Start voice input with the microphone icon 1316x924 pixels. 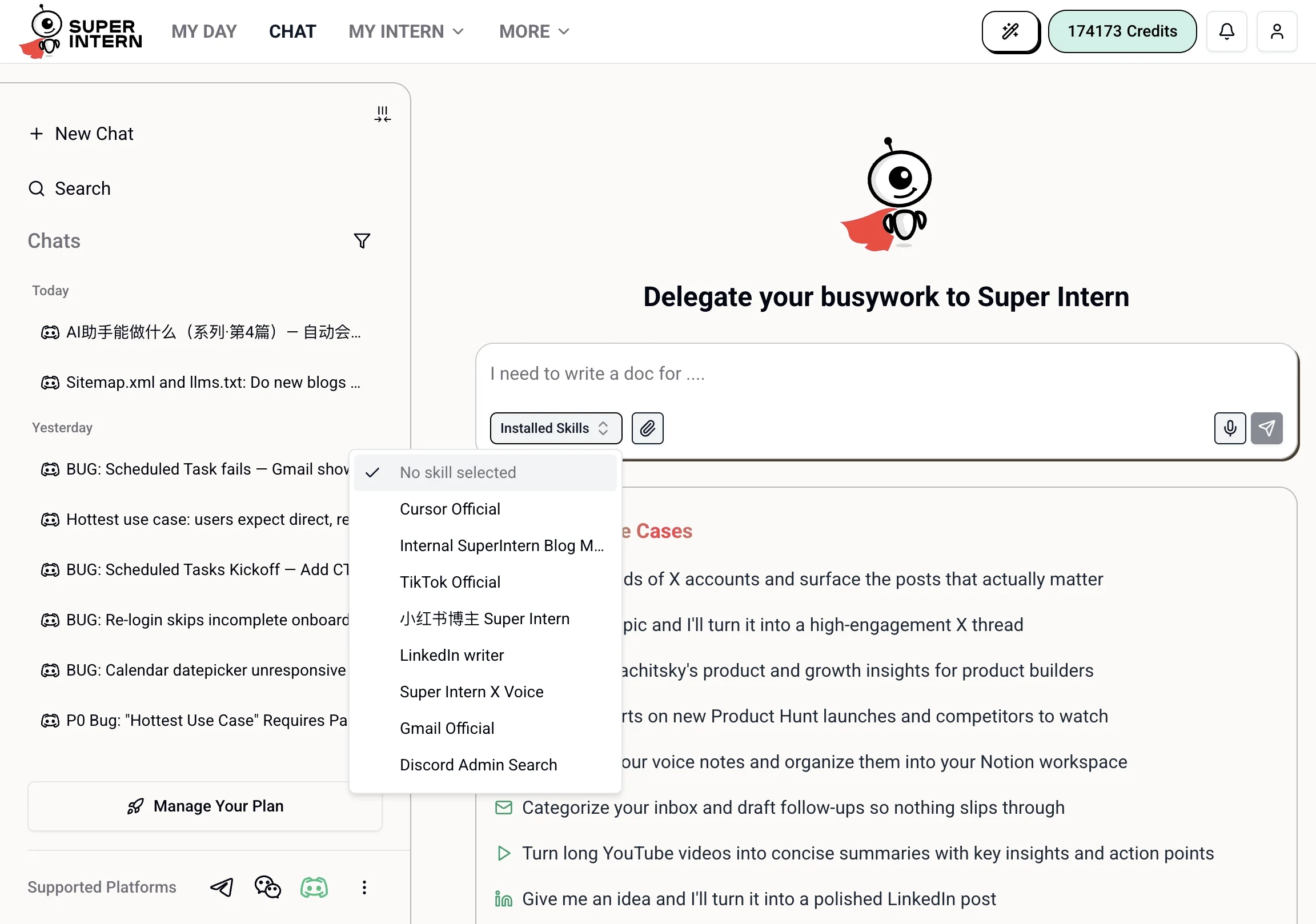pyautogui.click(x=1229, y=428)
